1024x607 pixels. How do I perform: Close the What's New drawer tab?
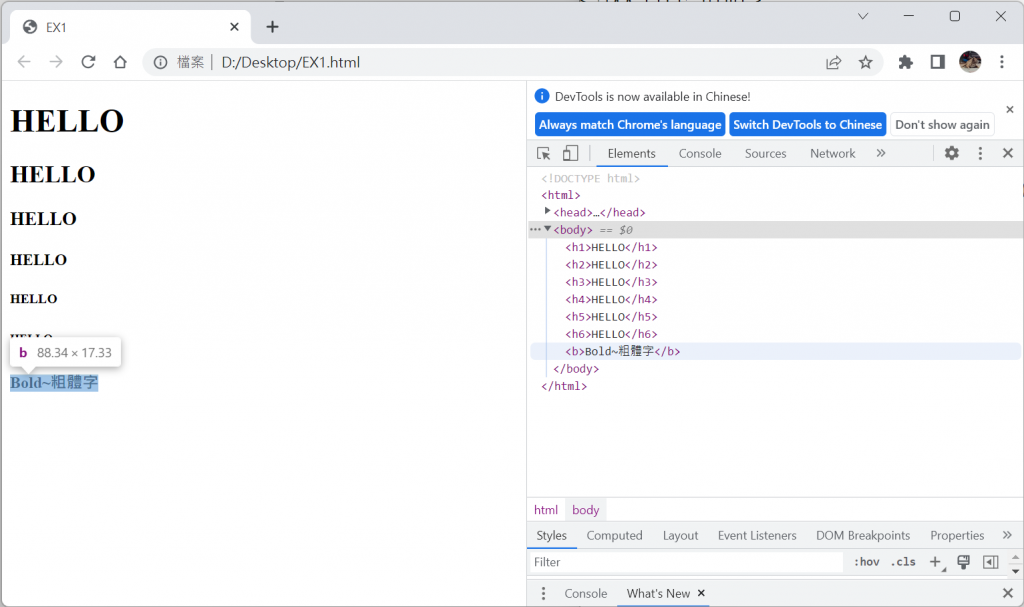tap(701, 593)
